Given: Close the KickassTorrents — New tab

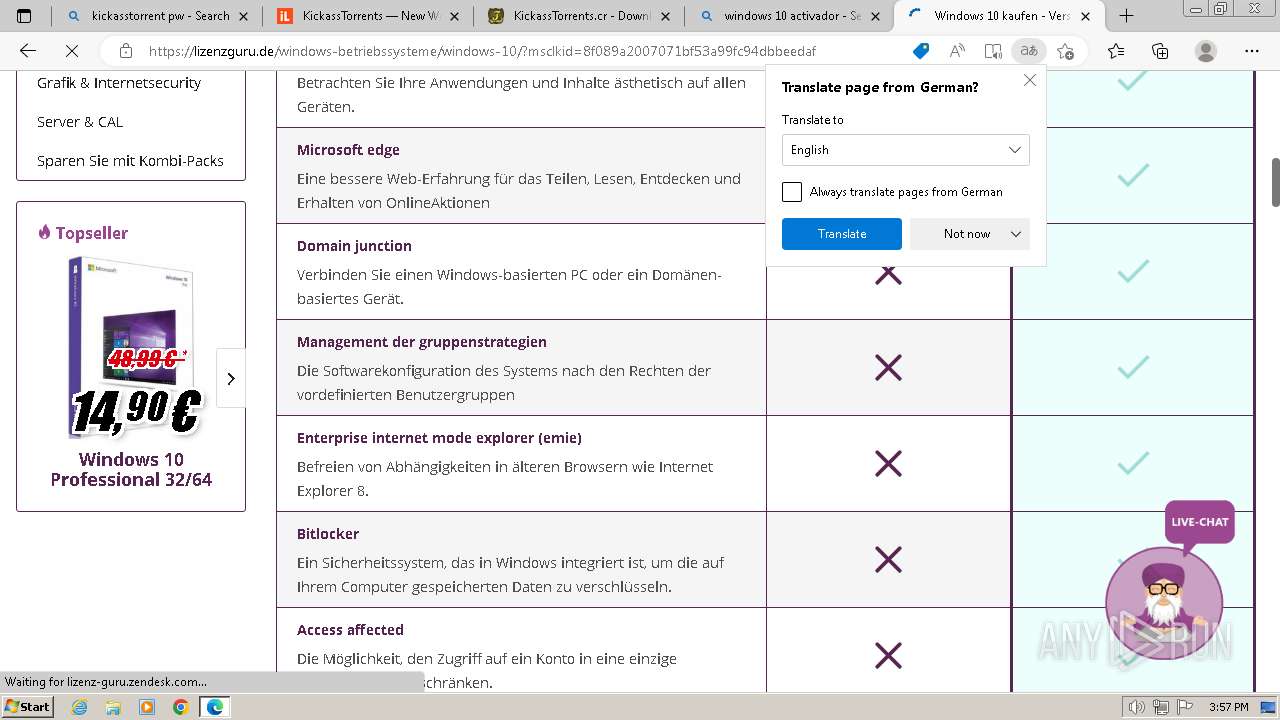Looking at the screenshot, I should click(455, 16).
